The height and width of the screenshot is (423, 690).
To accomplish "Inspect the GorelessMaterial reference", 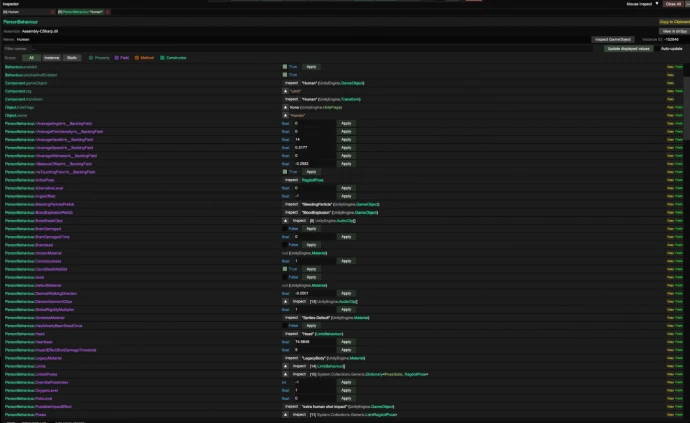I will coord(291,318).
